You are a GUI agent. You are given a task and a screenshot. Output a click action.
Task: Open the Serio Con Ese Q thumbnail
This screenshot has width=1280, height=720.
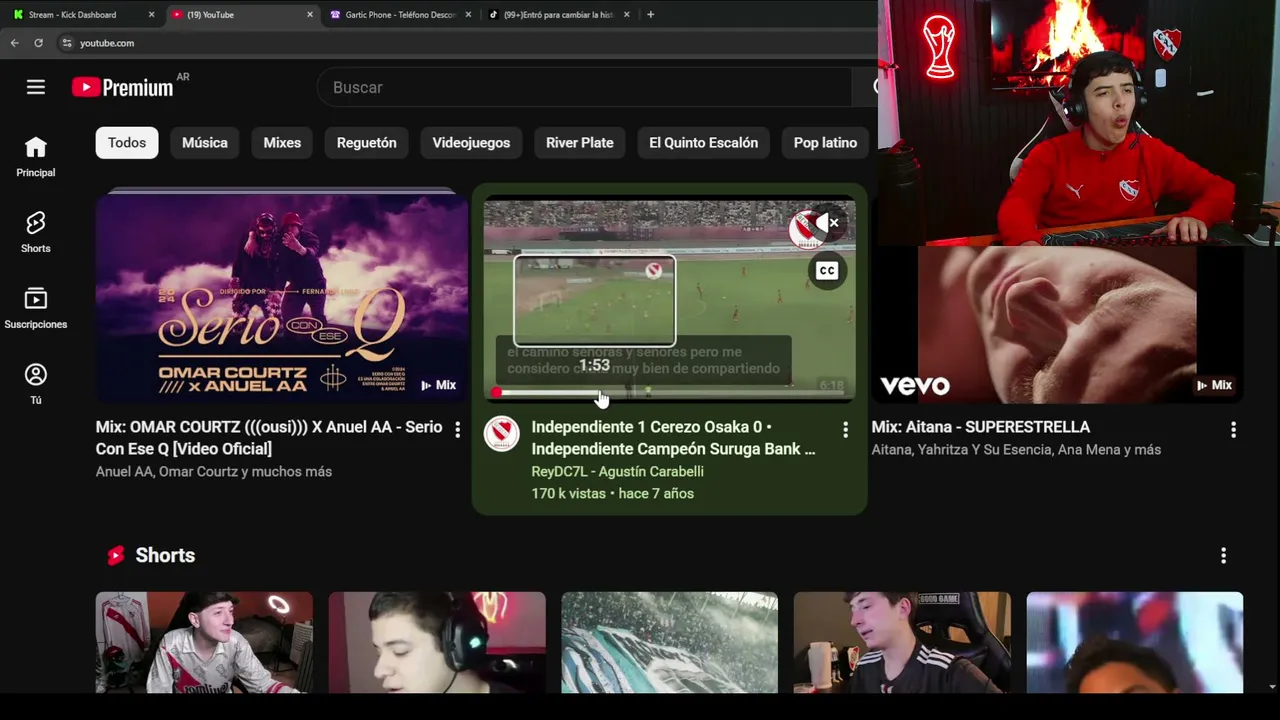click(282, 298)
